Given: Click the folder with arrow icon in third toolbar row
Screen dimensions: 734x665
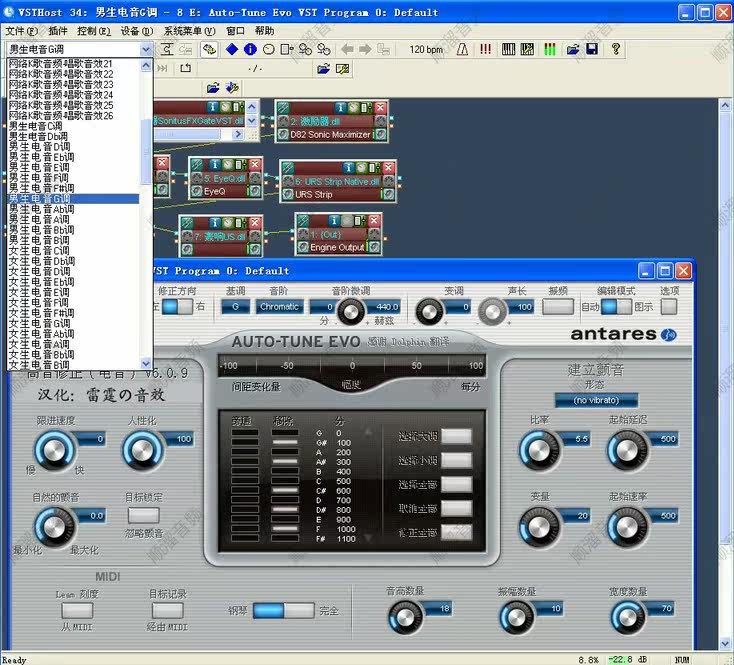Looking at the screenshot, I should 213,88.
